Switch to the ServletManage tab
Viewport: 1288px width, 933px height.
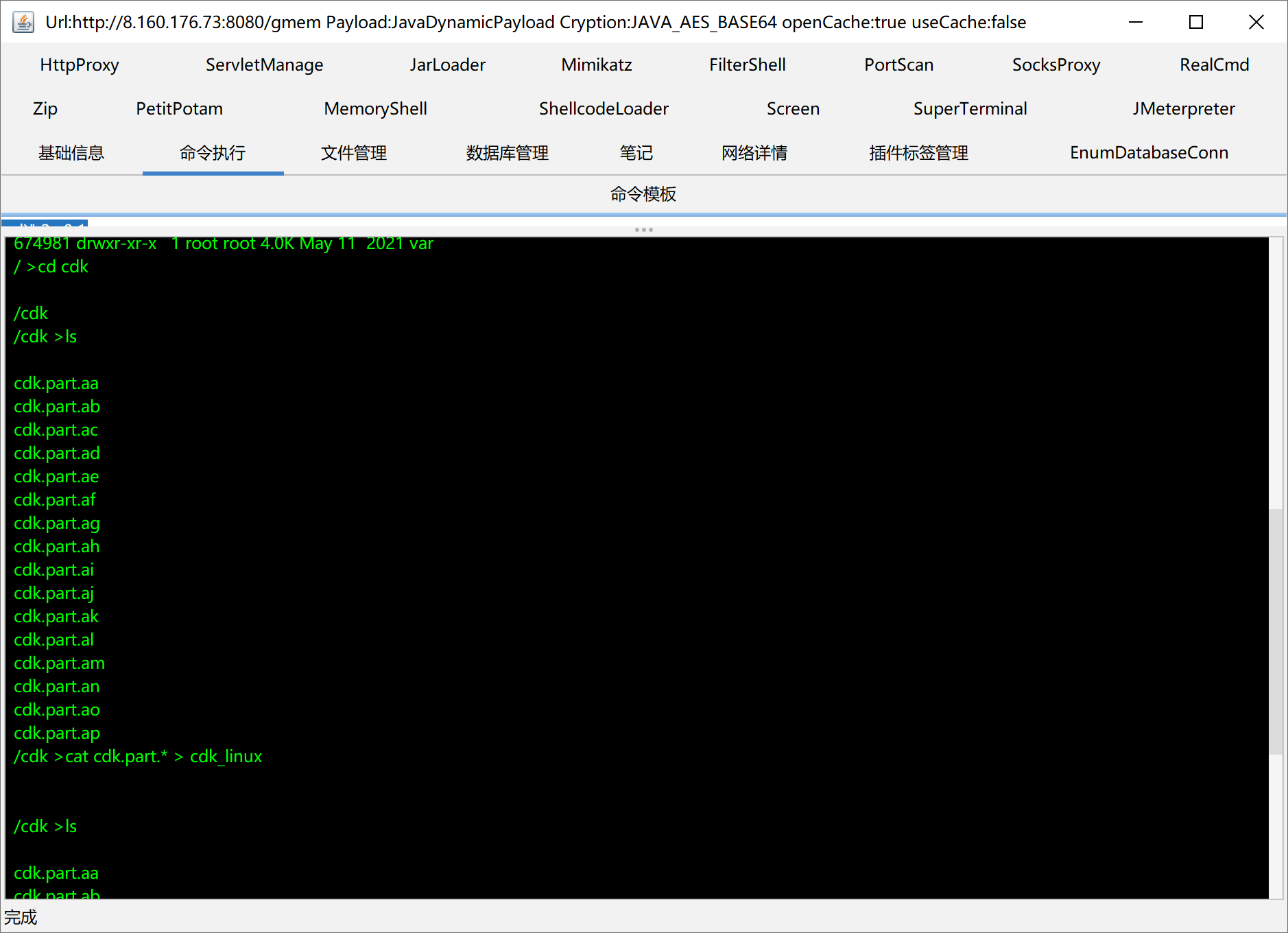264,65
